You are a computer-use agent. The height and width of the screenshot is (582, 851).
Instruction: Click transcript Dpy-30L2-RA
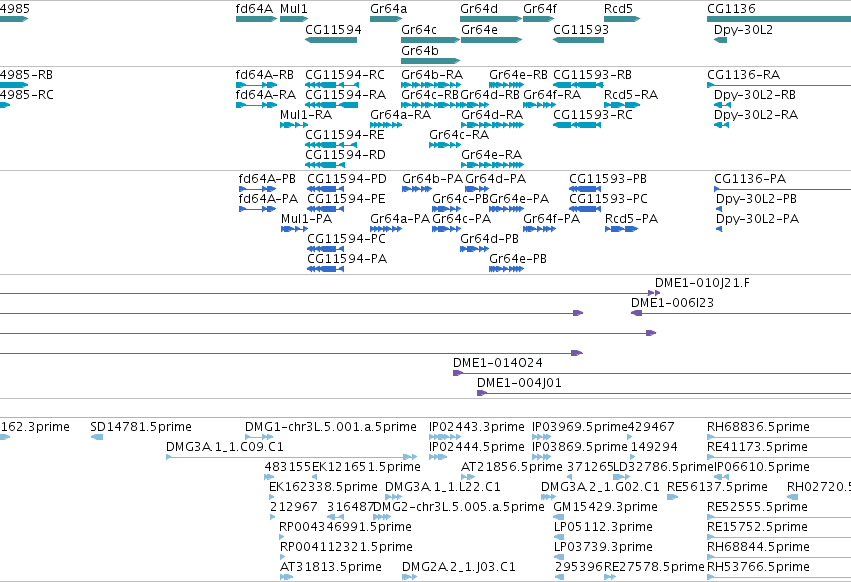coord(721,125)
